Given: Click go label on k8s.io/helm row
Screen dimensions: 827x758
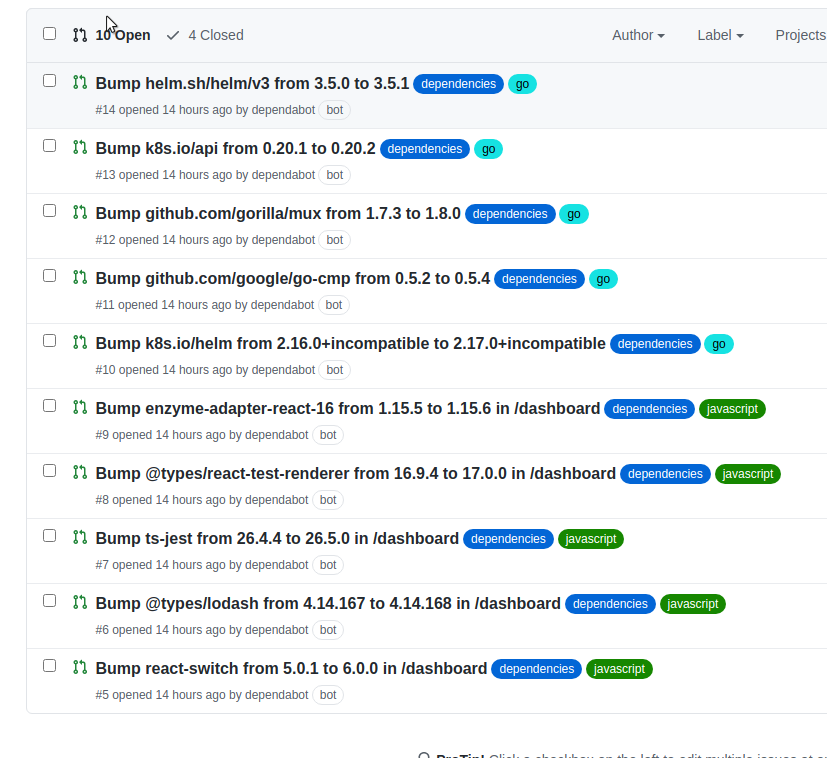Looking at the screenshot, I should 719,344.
